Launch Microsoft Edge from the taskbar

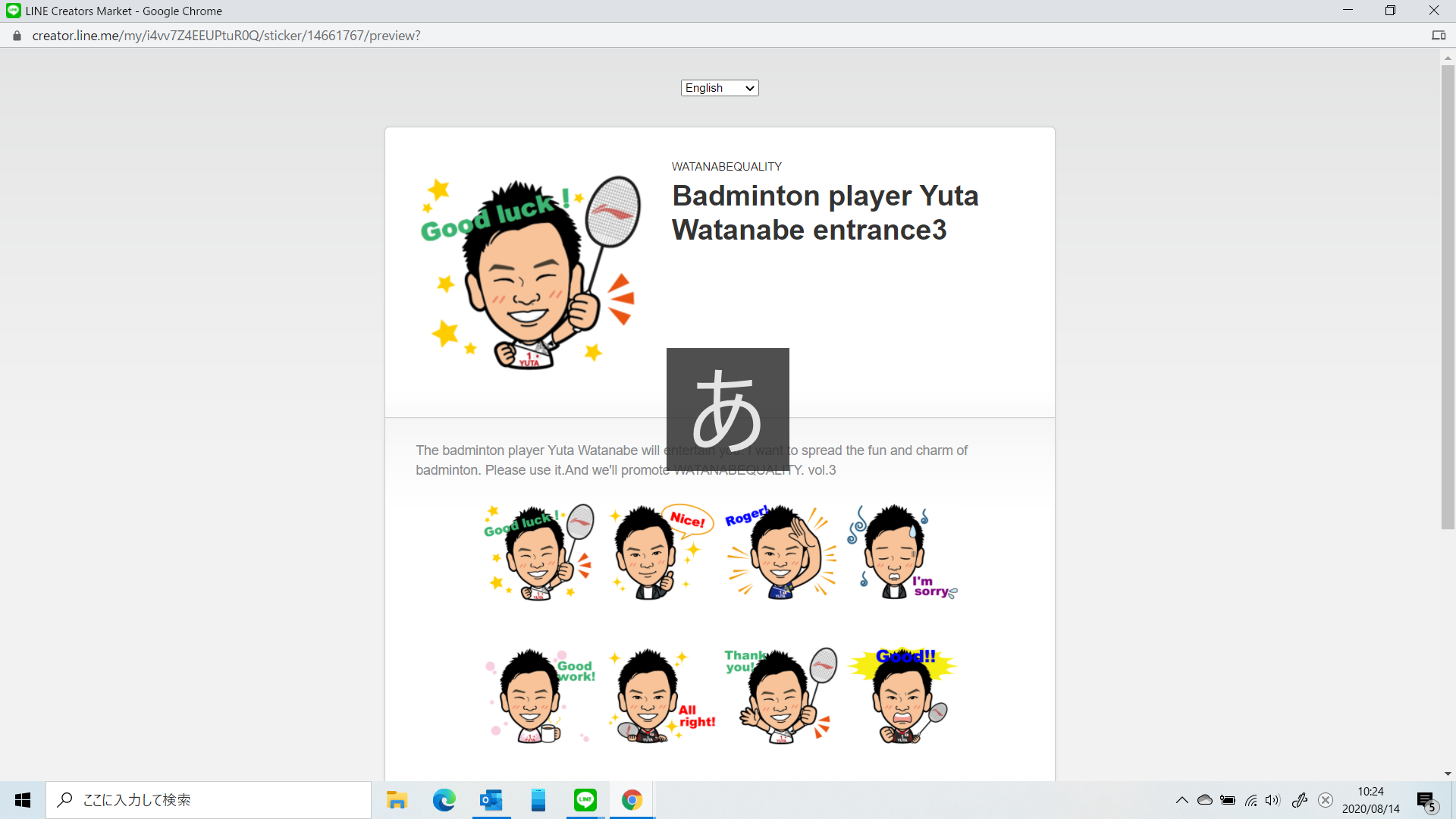(444, 800)
